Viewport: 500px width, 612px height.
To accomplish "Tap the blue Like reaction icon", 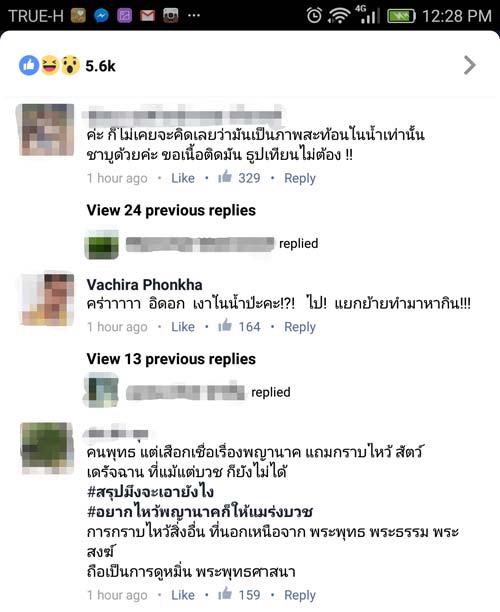I will 29,65.
